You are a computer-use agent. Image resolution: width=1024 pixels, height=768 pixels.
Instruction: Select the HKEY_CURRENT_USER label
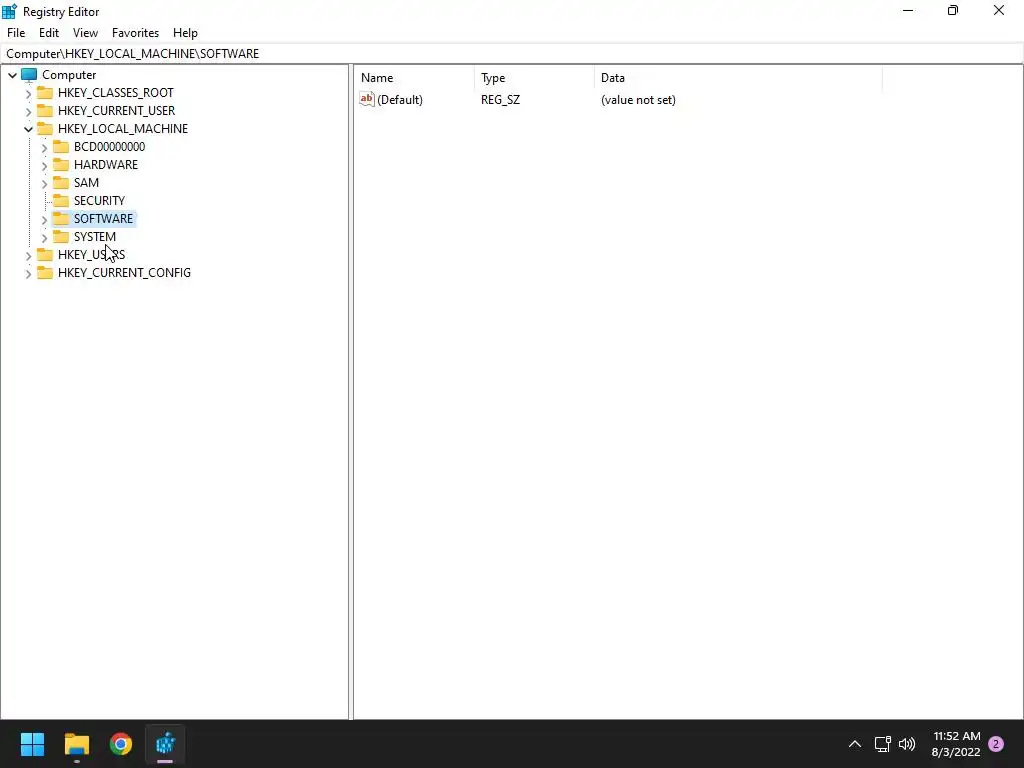116,110
